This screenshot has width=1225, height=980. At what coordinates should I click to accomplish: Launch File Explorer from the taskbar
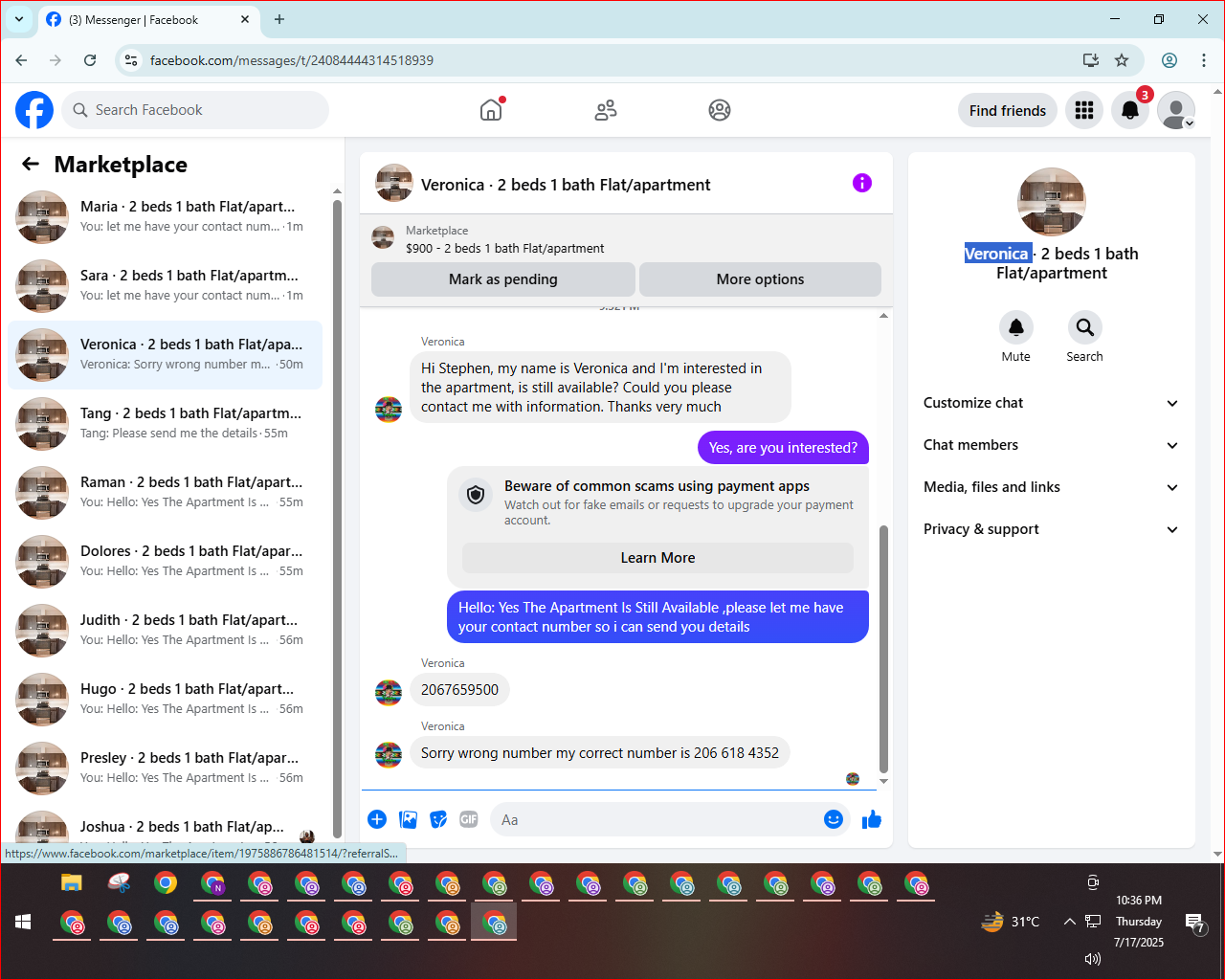coord(72,882)
